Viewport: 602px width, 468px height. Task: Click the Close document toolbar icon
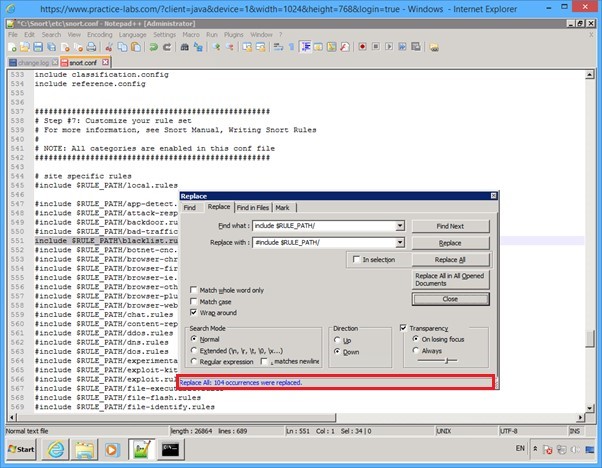click(x=65, y=47)
